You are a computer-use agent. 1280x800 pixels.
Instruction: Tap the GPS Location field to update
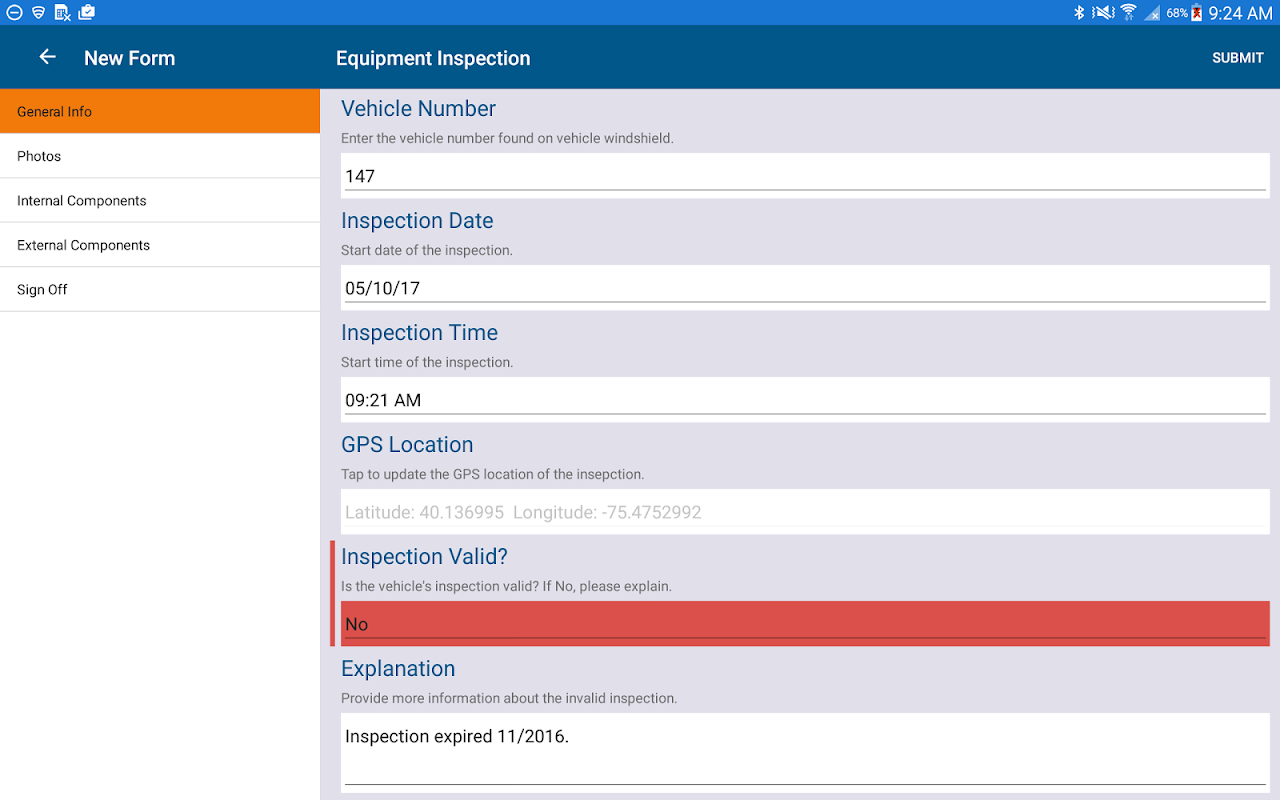(x=805, y=512)
